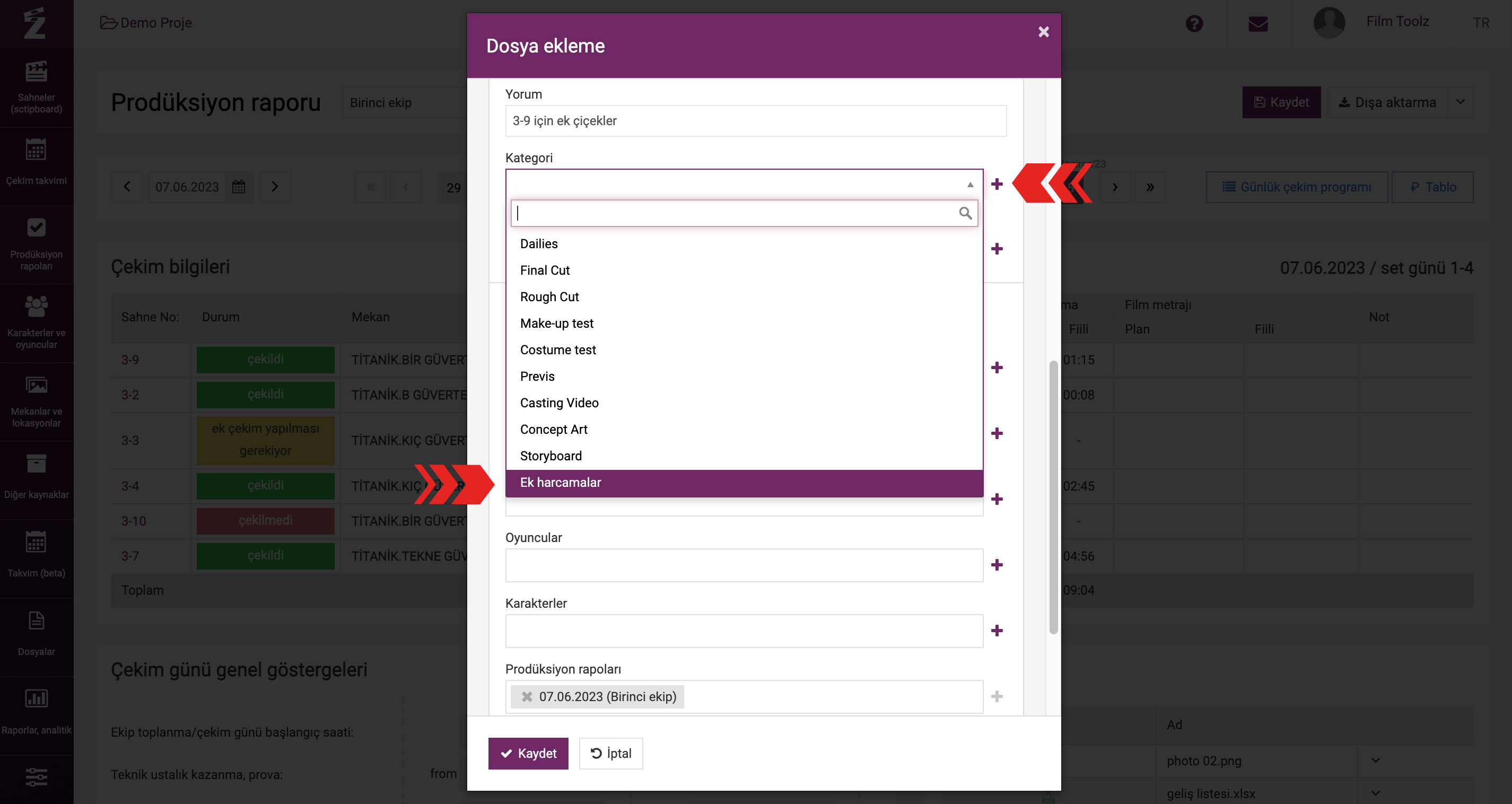Click the Filmtoolz Z logo
This screenshot has width=1512, height=804.
[x=35, y=23]
